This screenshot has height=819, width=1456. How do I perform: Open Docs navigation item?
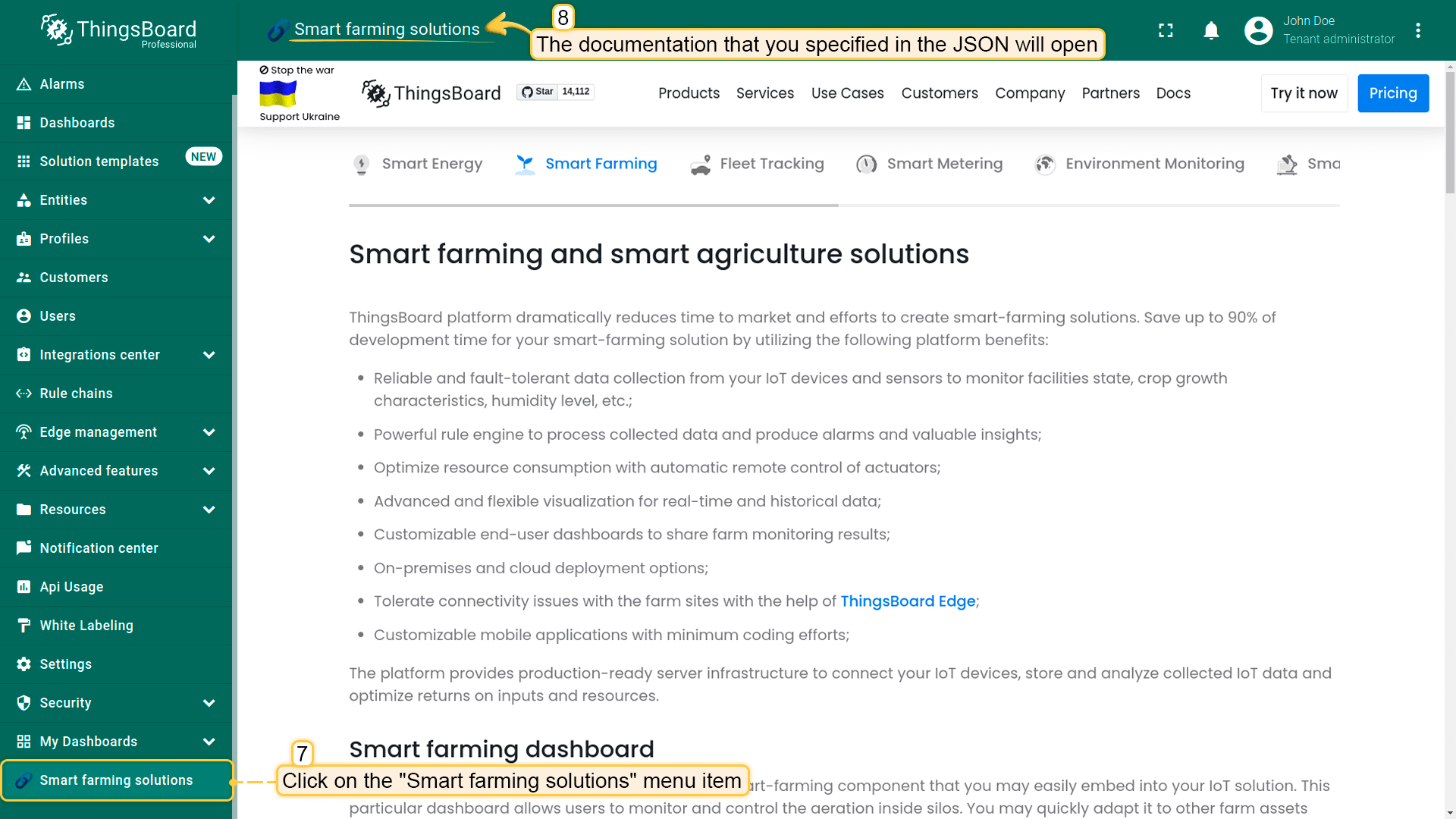[1173, 93]
